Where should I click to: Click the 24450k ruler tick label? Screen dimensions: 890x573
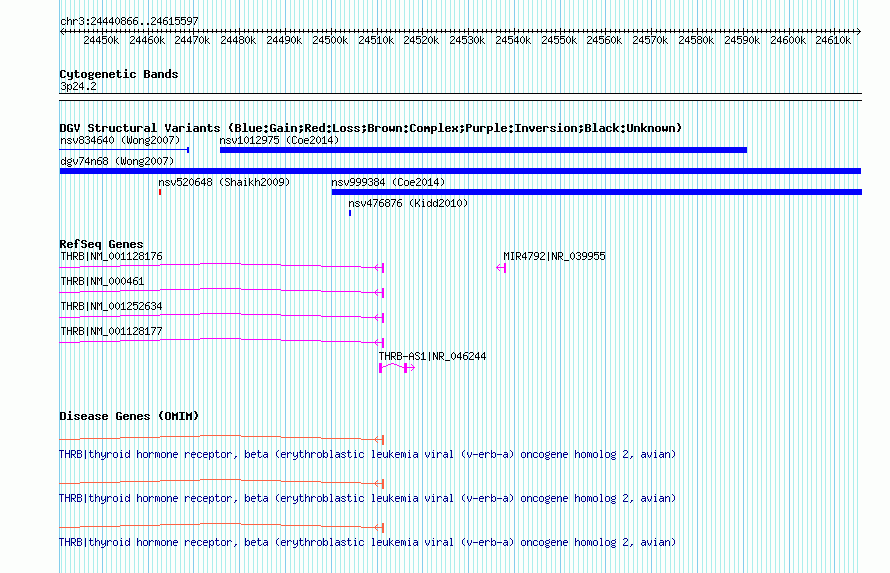(x=101, y=40)
